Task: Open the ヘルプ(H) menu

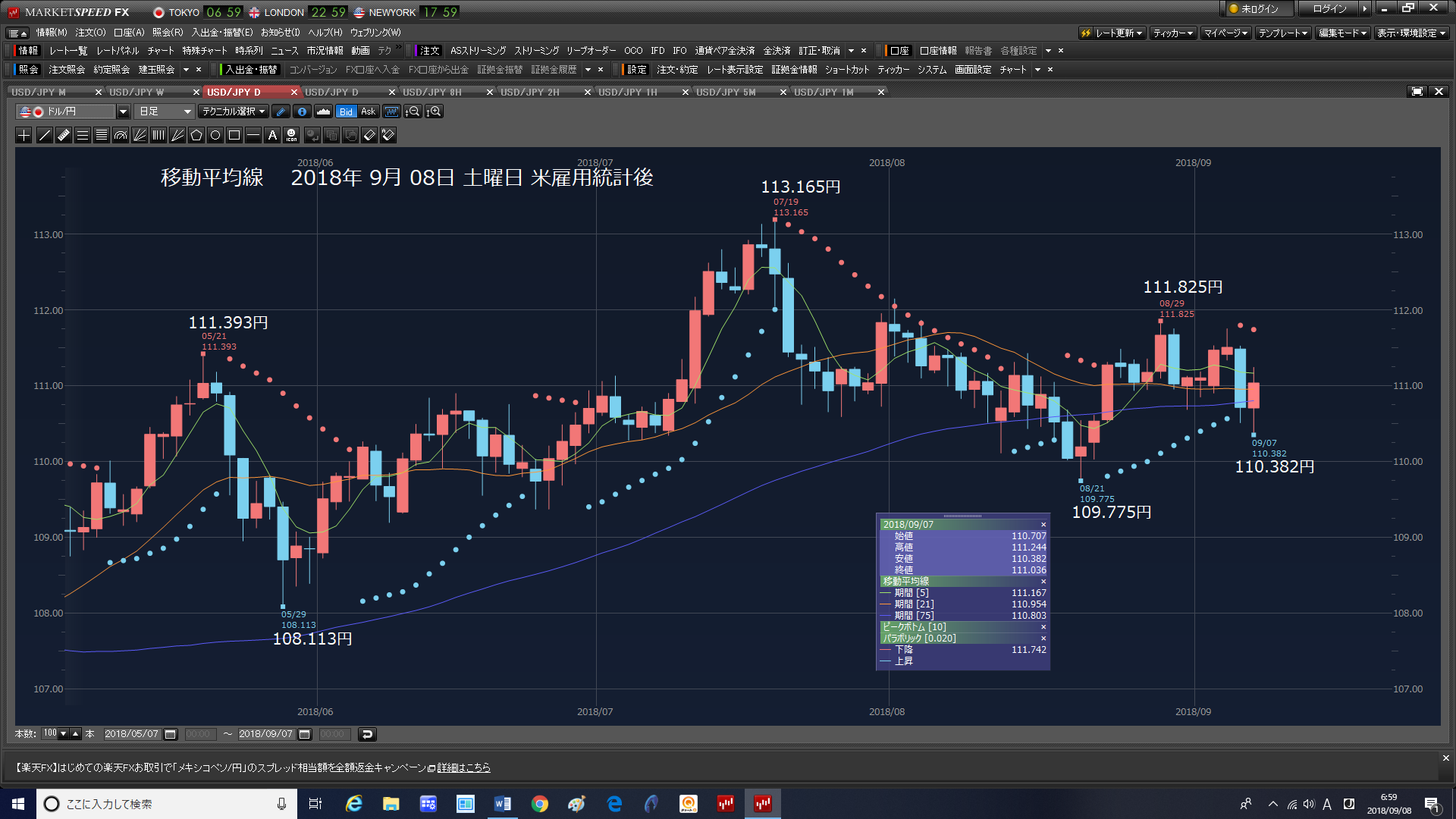Action: (x=325, y=33)
